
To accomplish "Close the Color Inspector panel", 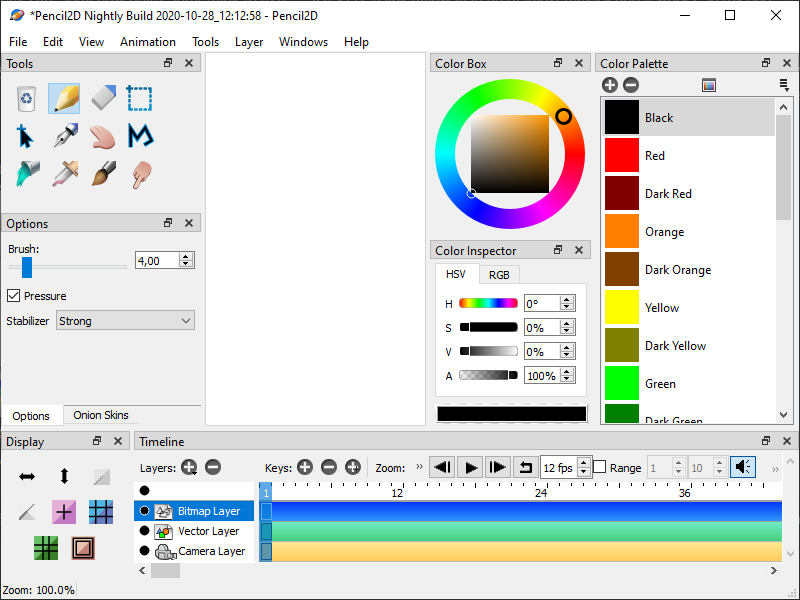I will [x=579, y=249].
